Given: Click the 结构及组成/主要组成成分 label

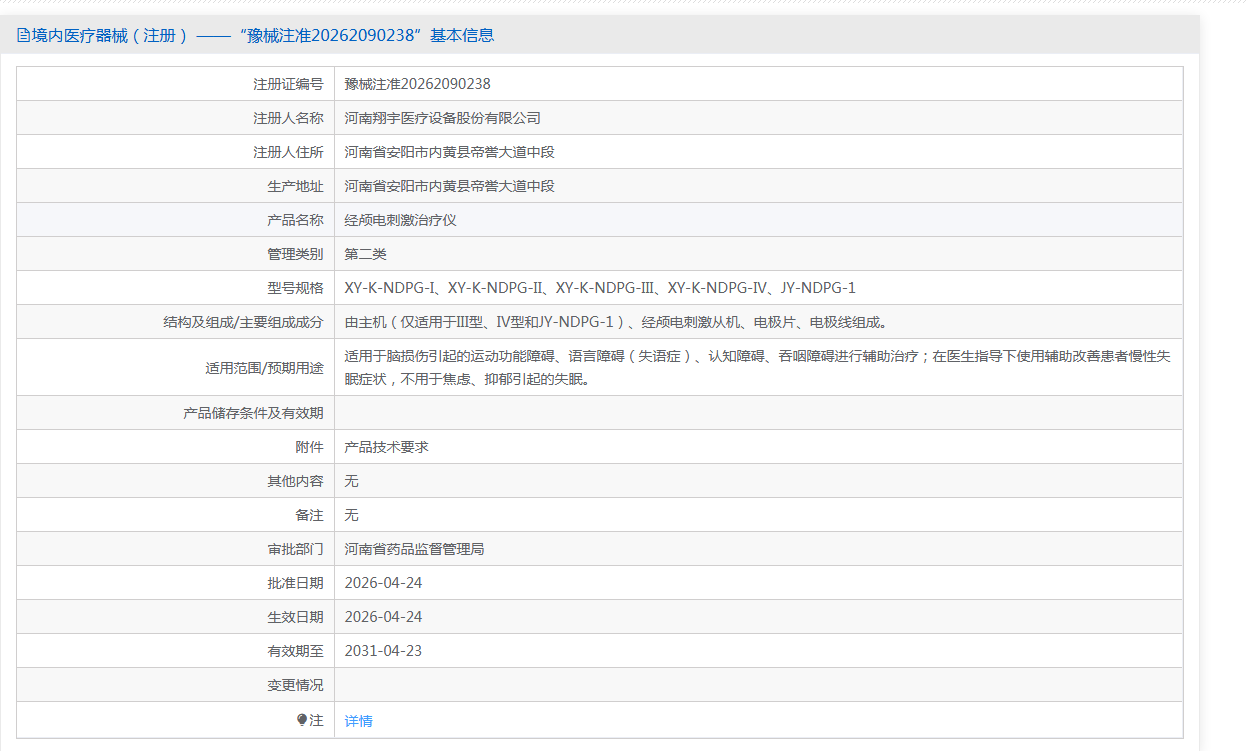Looking at the screenshot, I should pyautogui.click(x=243, y=322).
